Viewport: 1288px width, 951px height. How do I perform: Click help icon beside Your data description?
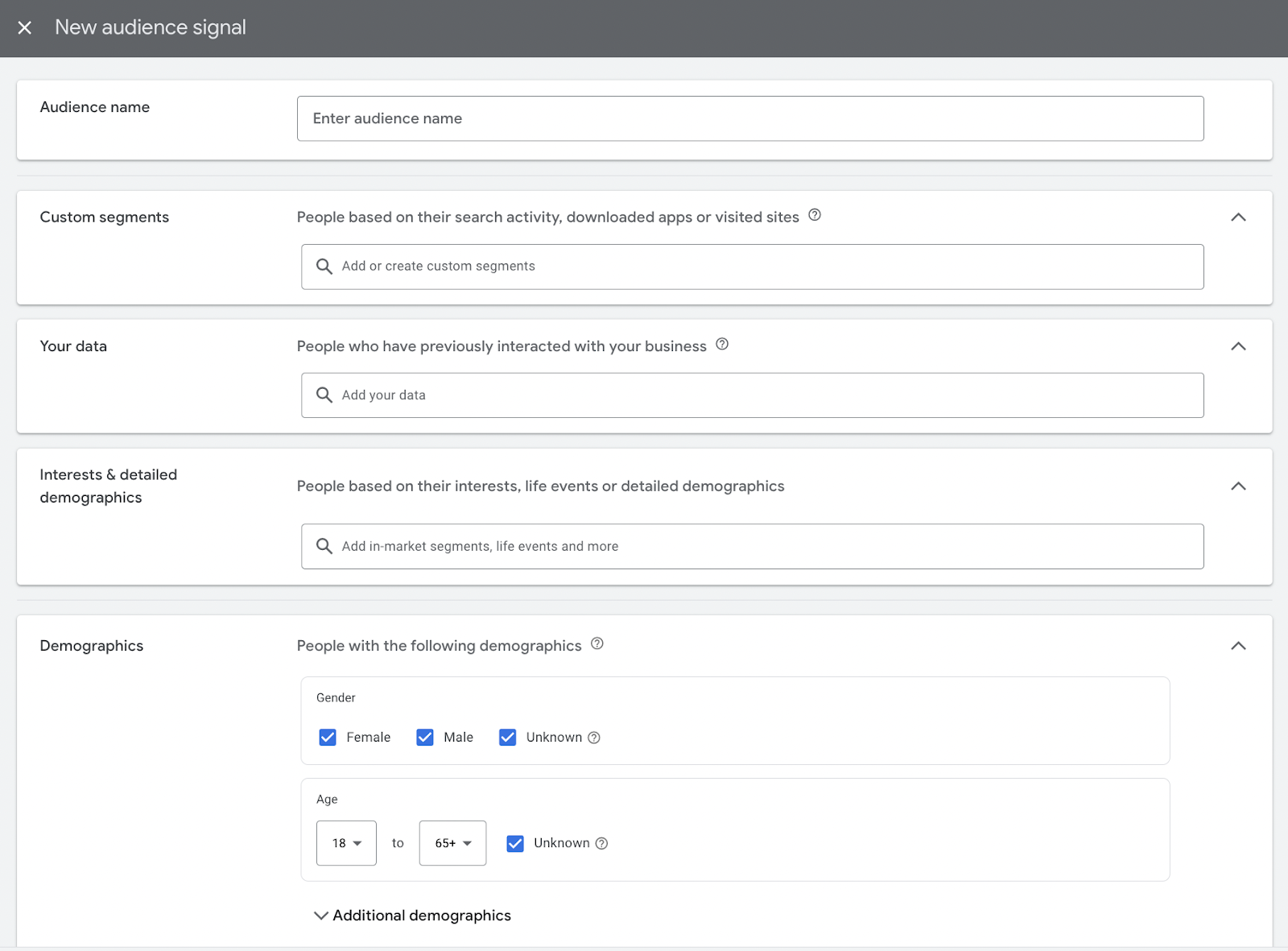tap(722, 345)
